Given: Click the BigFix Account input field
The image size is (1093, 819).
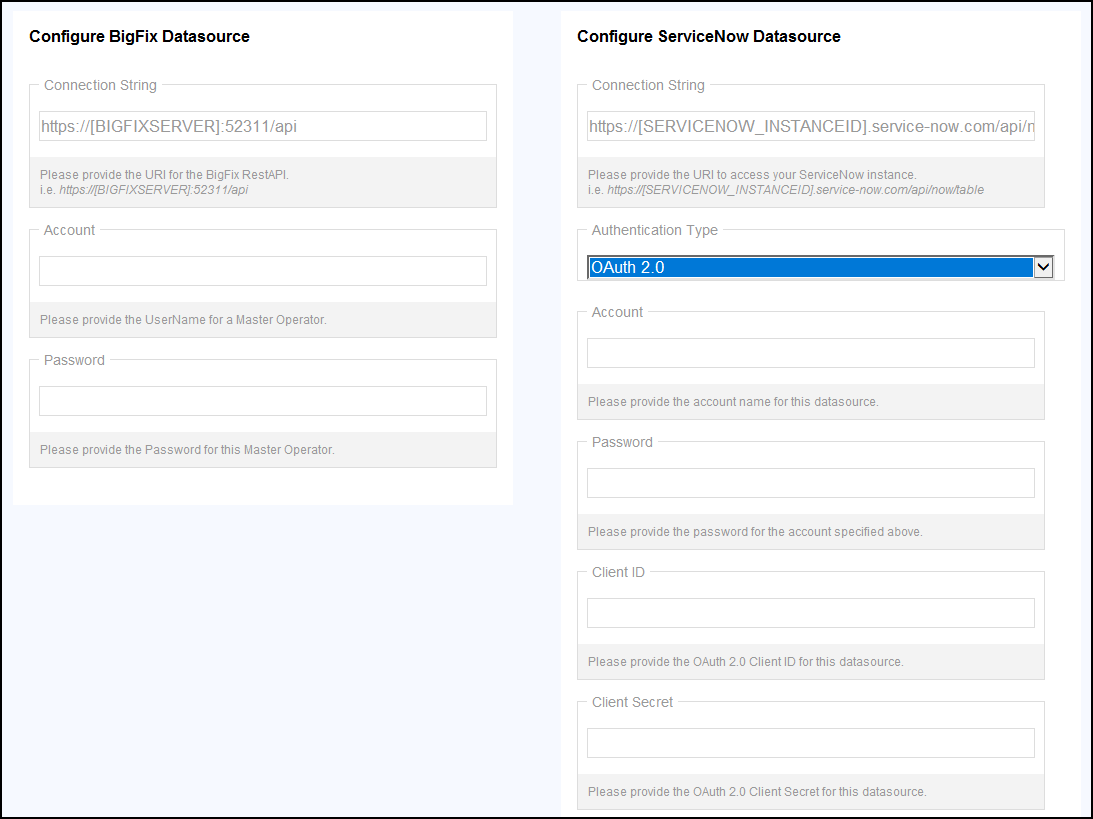Looking at the screenshot, I should click(263, 271).
